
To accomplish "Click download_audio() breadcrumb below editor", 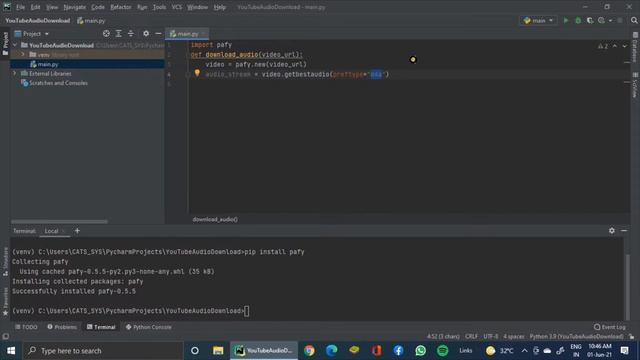I will click(215, 219).
